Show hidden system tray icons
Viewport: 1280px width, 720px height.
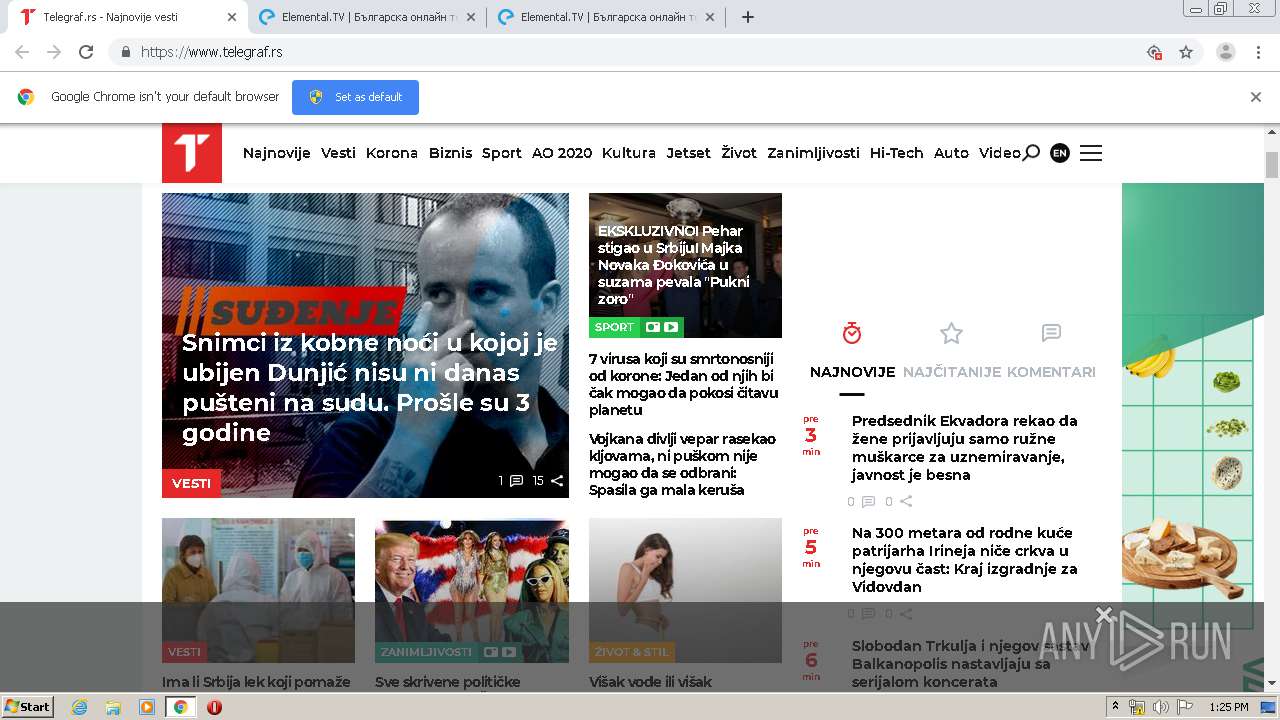1115,707
